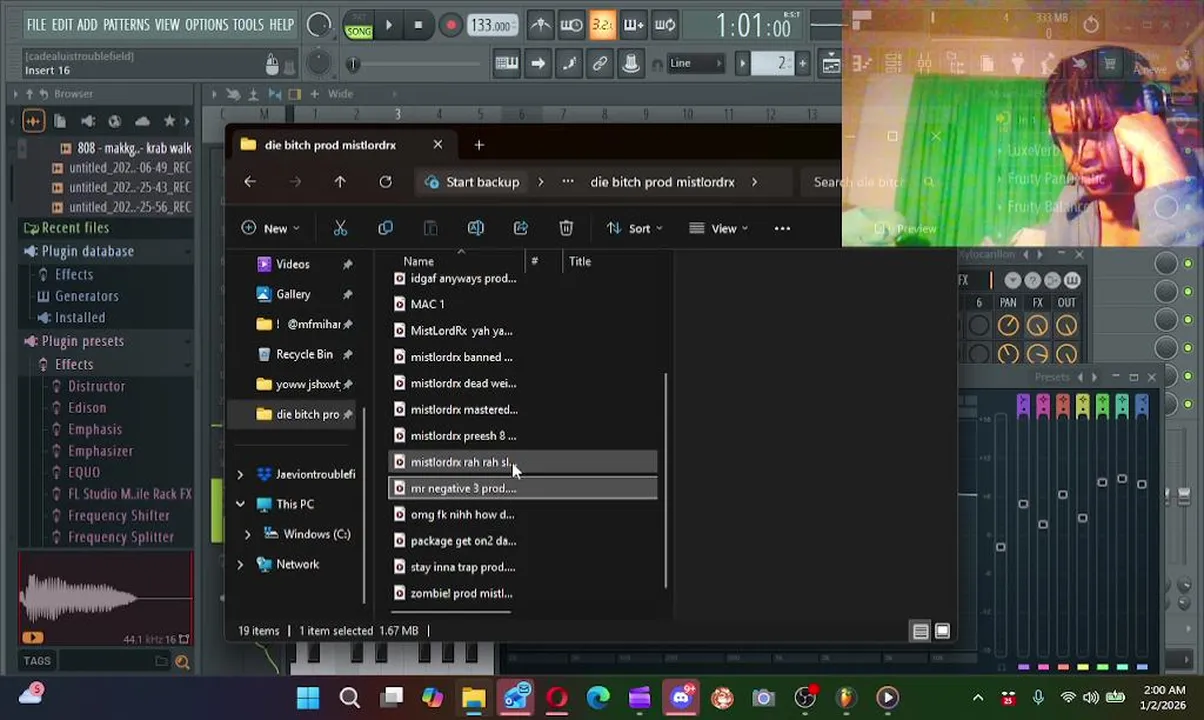
Task: Open the HELP menu
Action: (281, 24)
